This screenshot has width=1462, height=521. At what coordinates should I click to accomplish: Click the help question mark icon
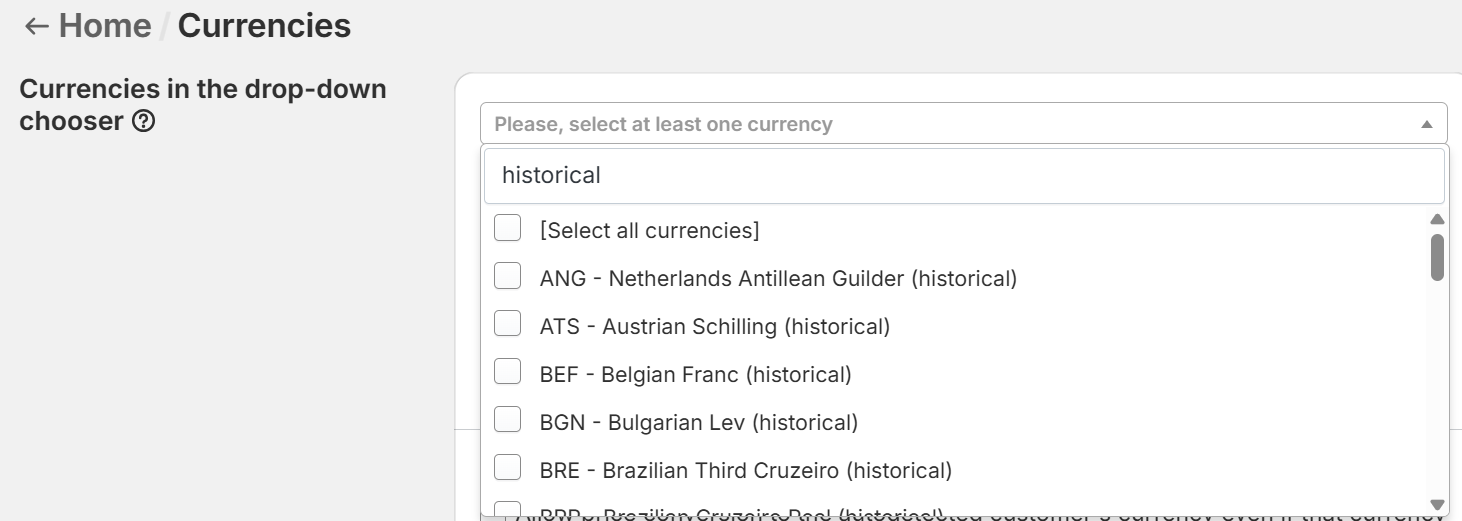point(143,122)
